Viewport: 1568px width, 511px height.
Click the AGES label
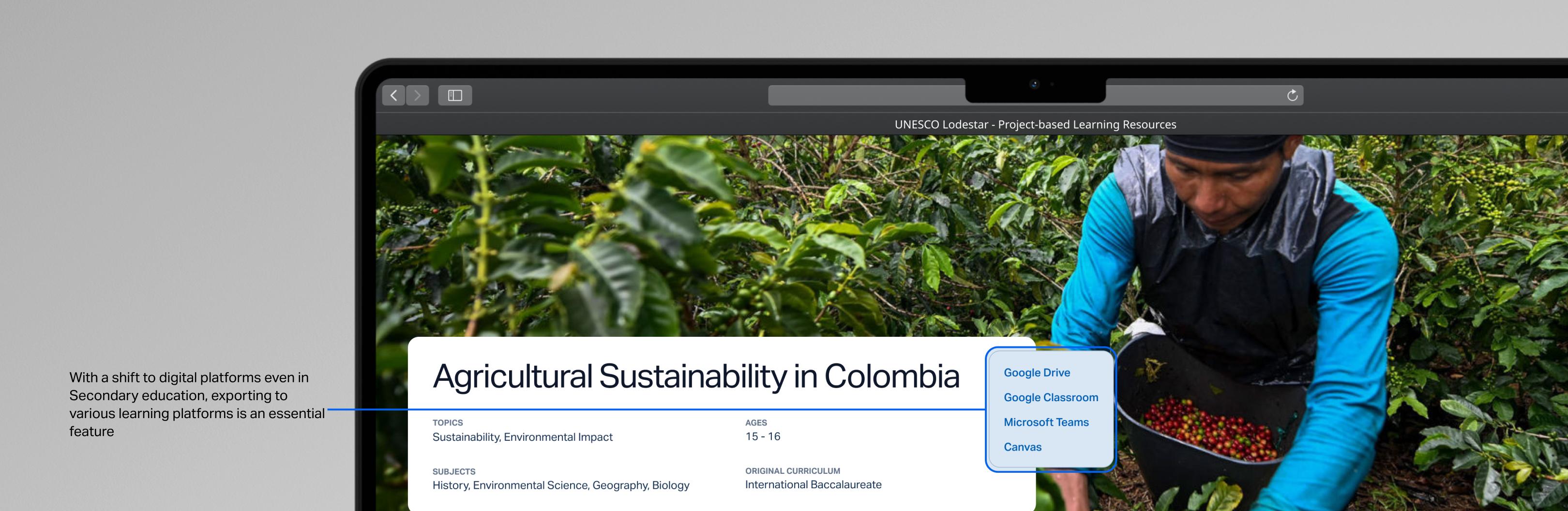[756, 423]
